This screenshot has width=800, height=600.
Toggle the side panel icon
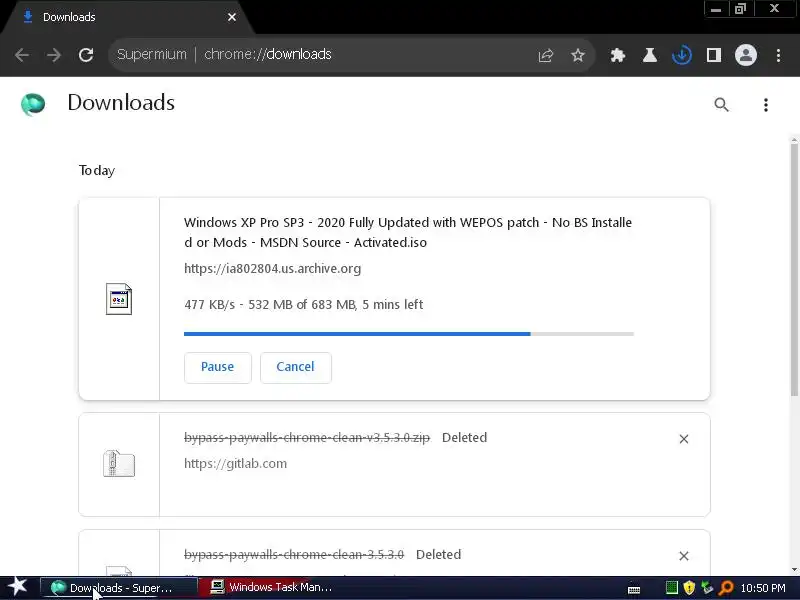714,55
